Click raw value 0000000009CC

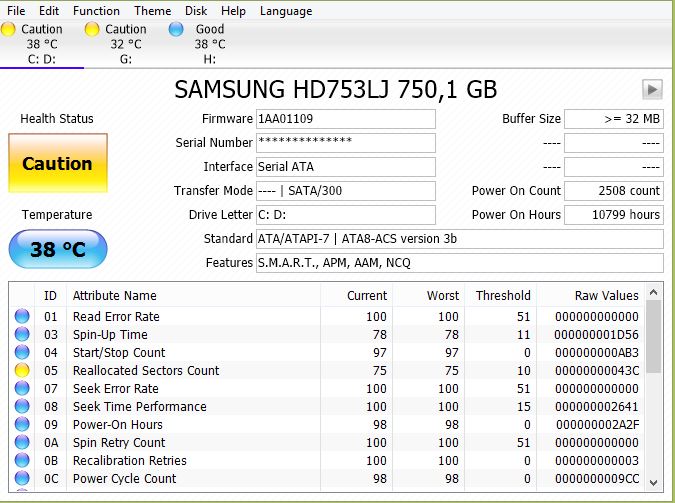(597, 478)
